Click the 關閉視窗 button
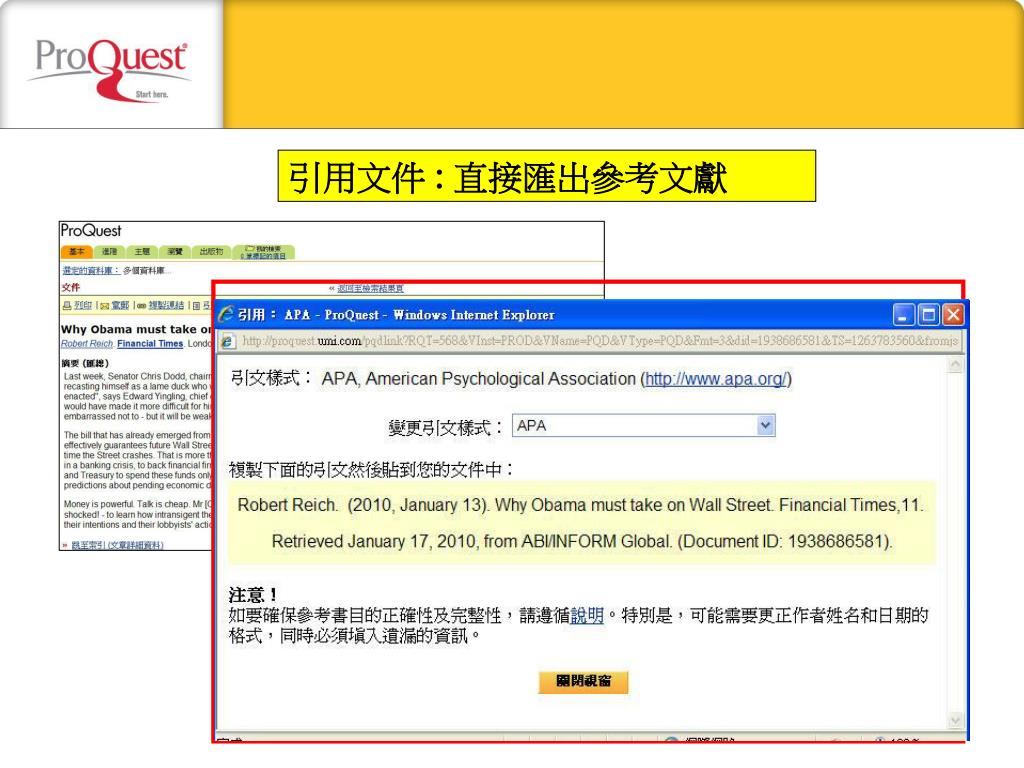This screenshot has width=1024, height=768. (x=583, y=681)
